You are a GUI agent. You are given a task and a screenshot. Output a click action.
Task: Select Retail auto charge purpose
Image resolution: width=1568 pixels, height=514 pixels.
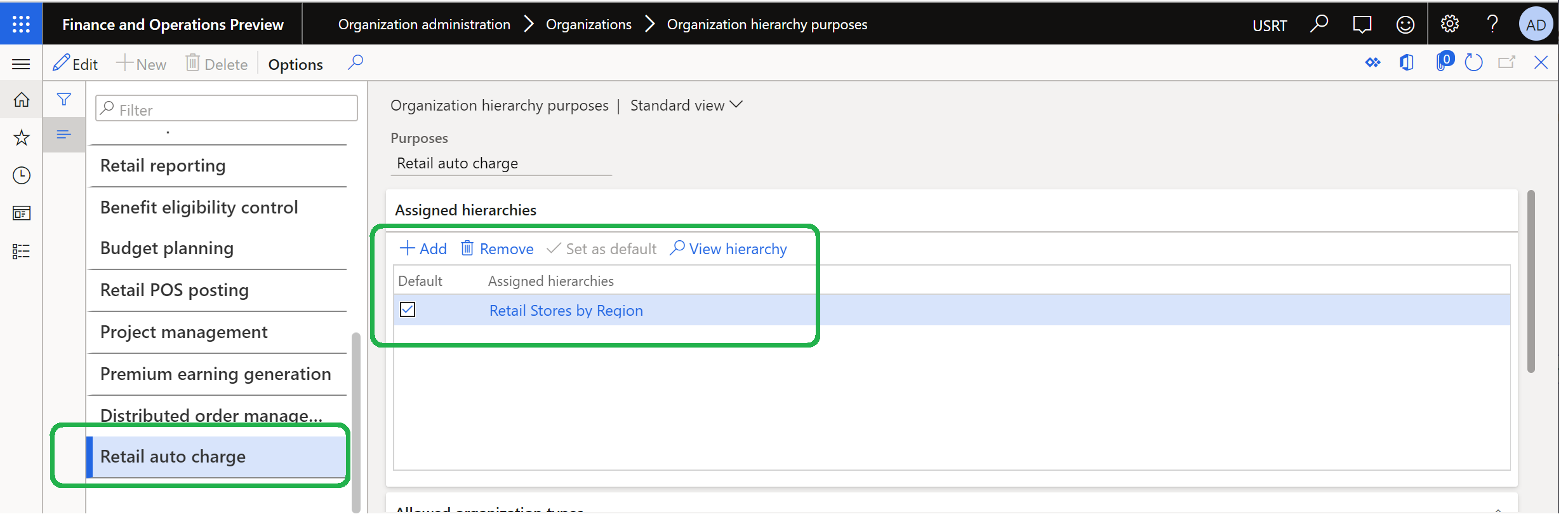click(x=216, y=456)
